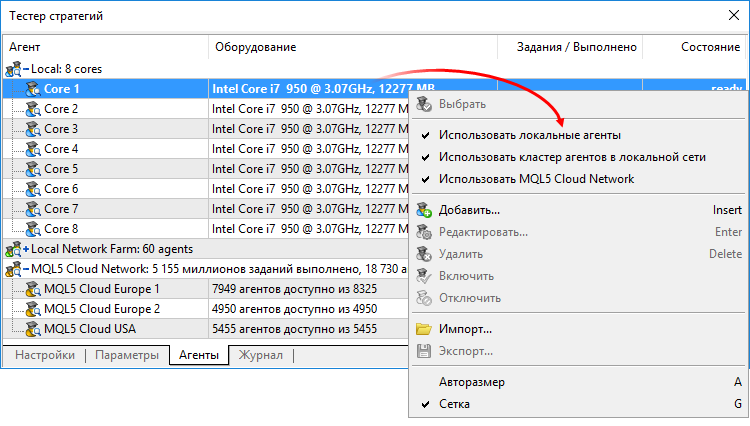Screen dimensions: 750x426
Task: Choose Авторазмер from the context menu
Action: (x=471, y=382)
